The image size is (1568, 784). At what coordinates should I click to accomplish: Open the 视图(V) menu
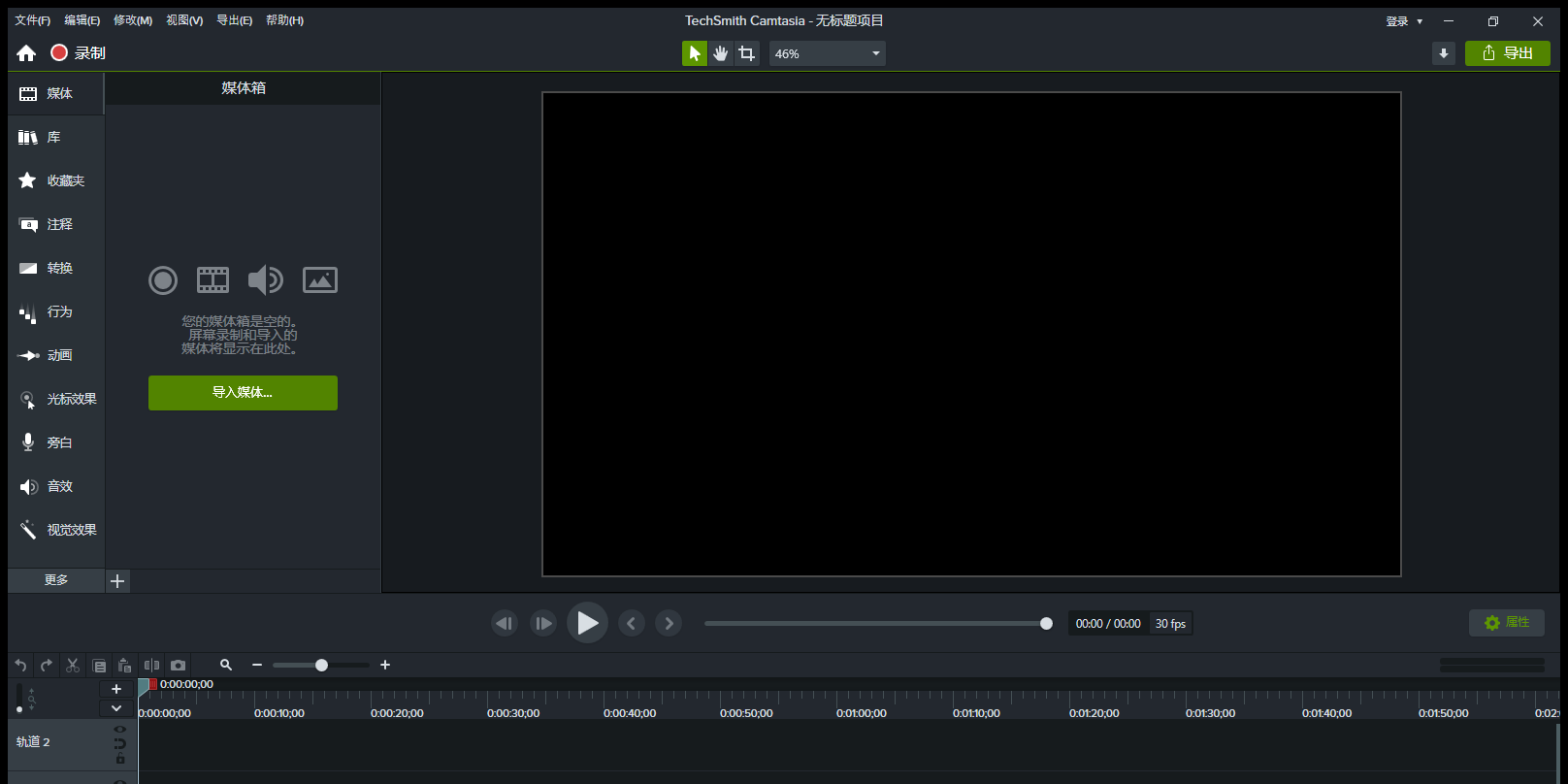[184, 20]
